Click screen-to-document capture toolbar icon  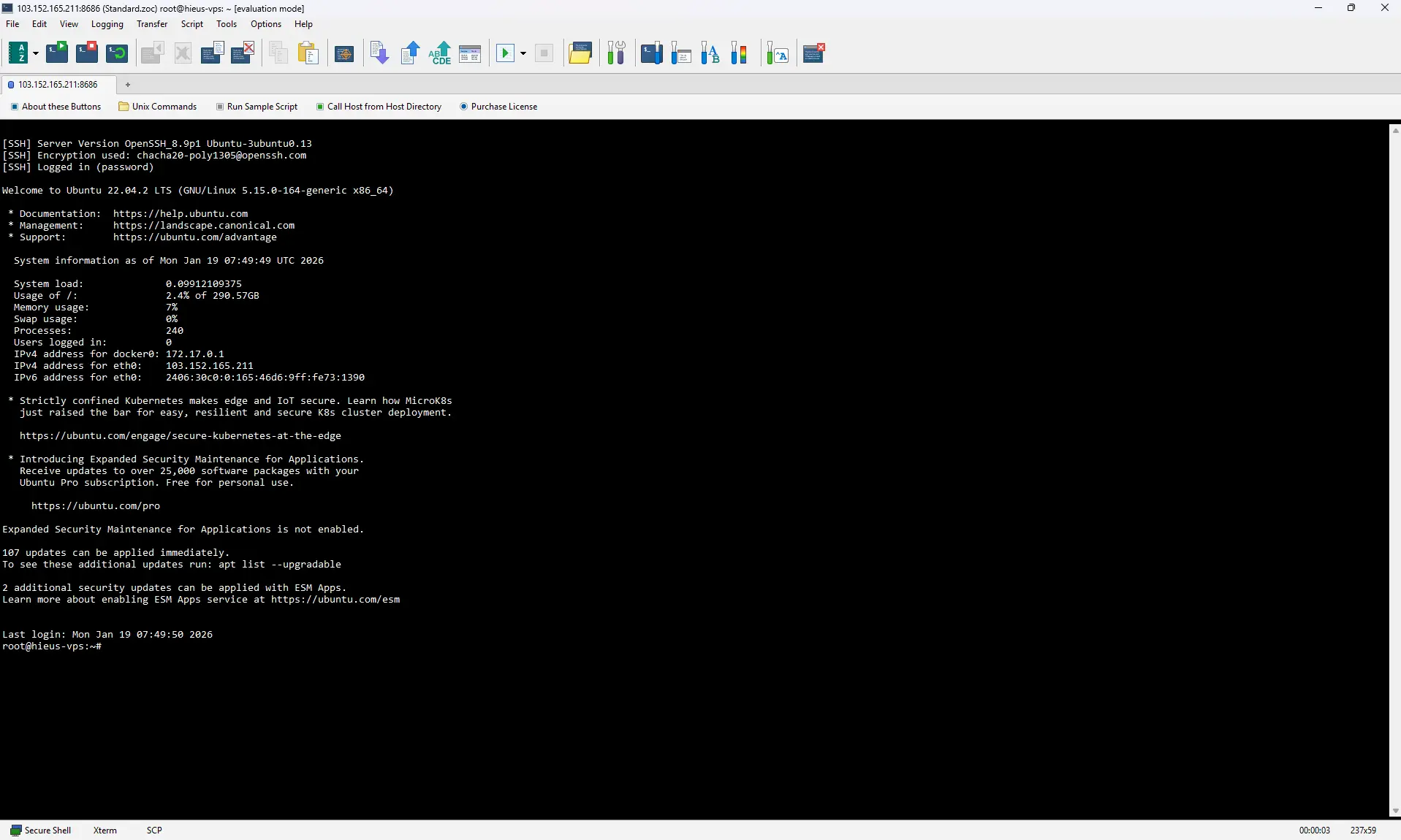point(213,53)
